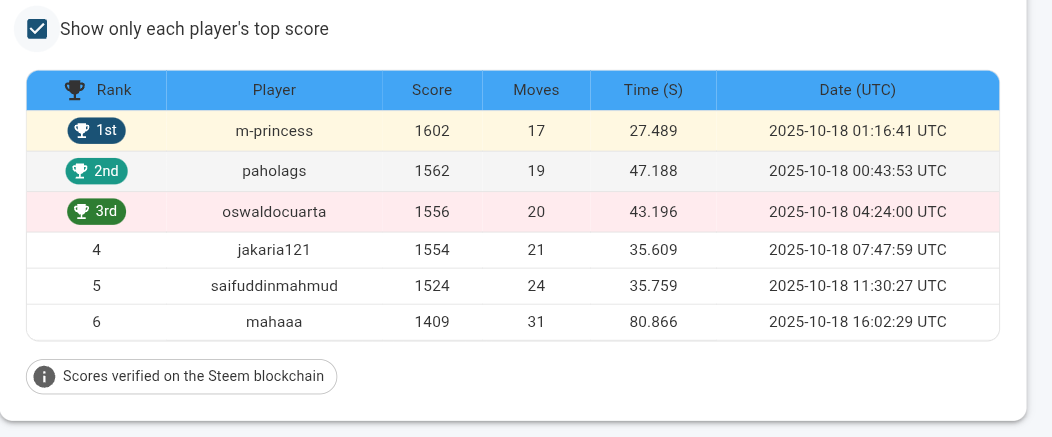The width and height of the screenshot is (1052, 437).
Task: Open player m-princess entry
Action: (x=274, y=131)
